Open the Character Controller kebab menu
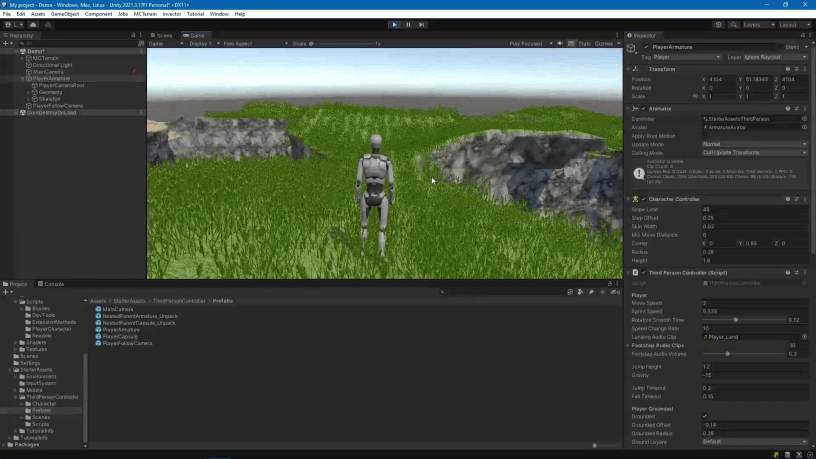Image resolution: width=816 pixels, height=459 pixels. tap(805, 199)
